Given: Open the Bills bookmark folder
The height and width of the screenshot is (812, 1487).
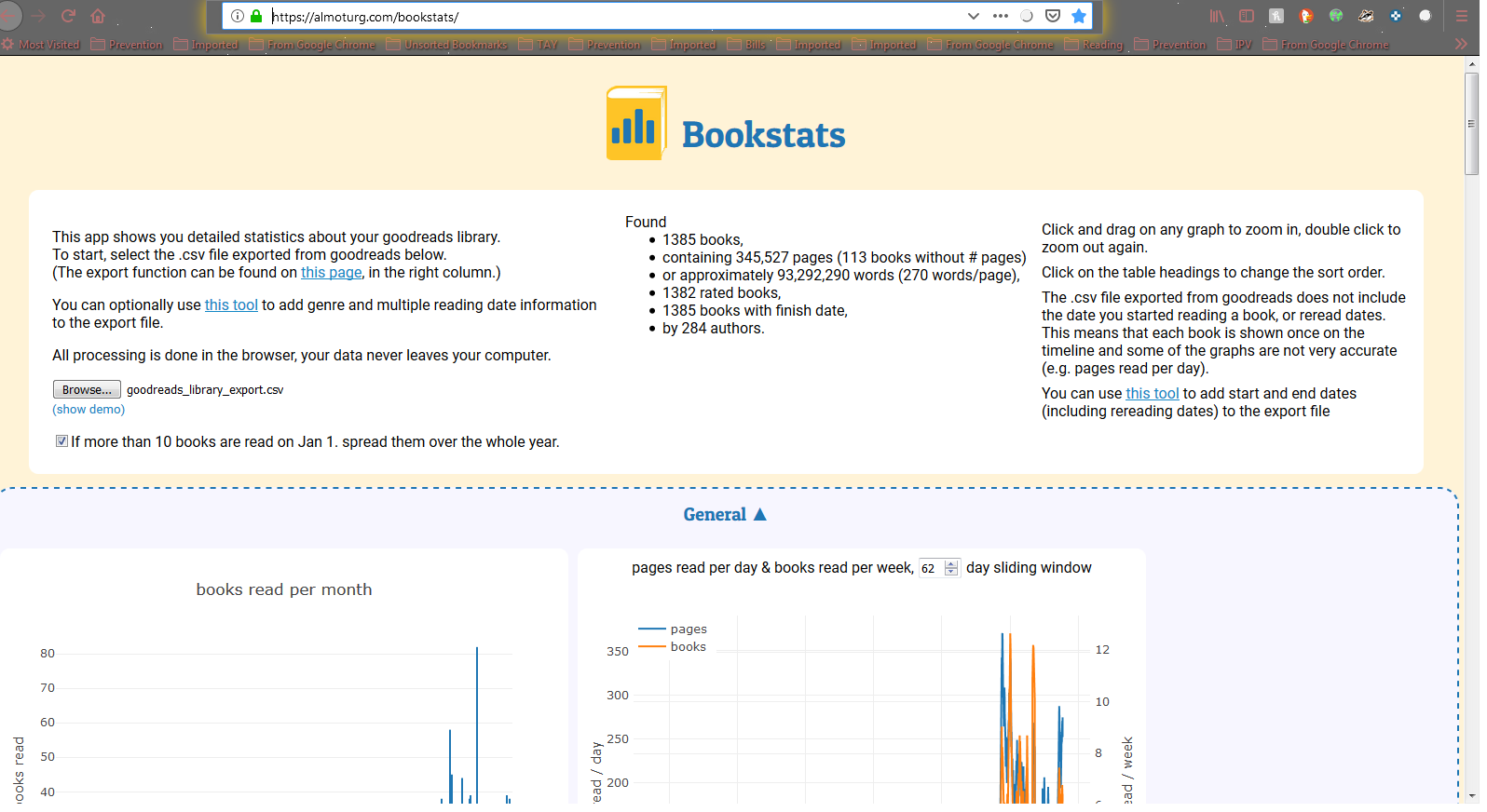Looking at the screenshot, I should (746, 45).
